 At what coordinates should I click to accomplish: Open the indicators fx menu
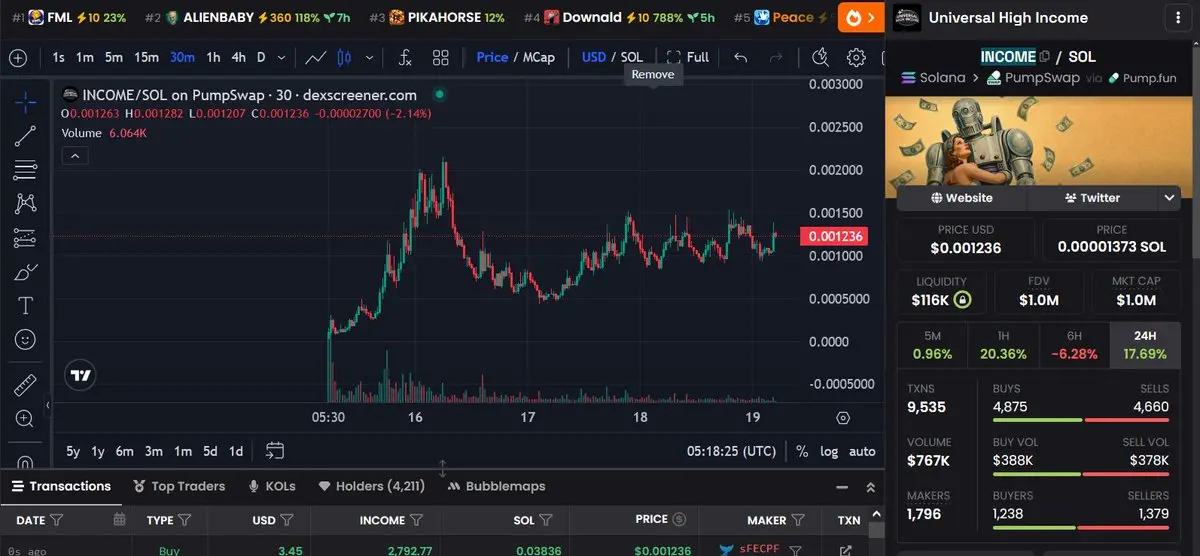point(405,57)
